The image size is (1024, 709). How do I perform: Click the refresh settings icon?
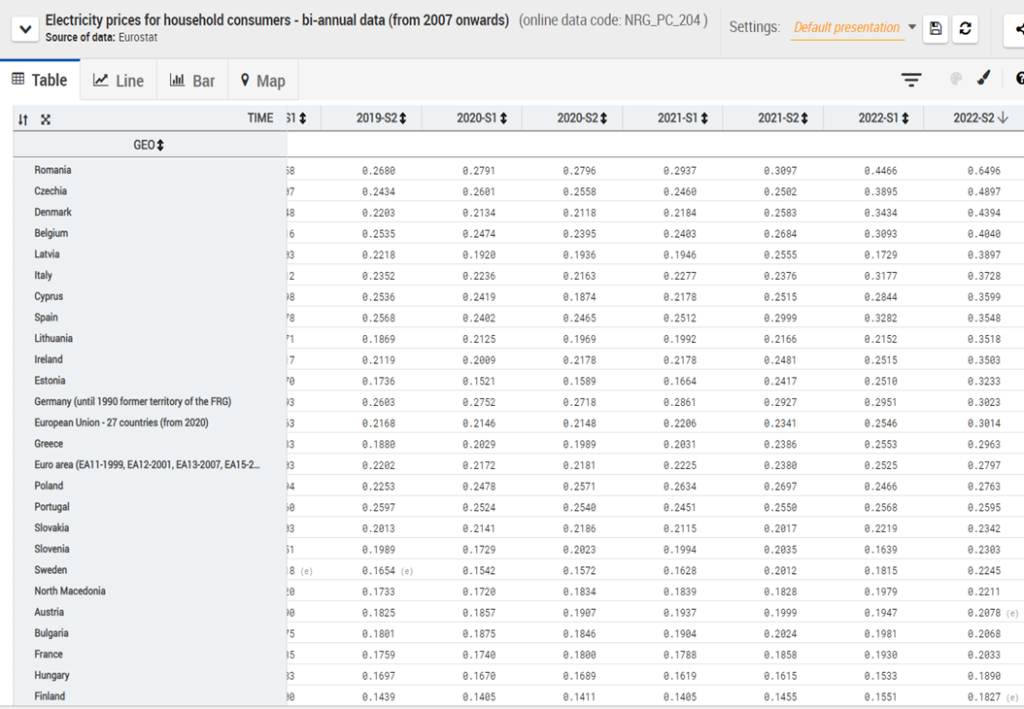965,29
